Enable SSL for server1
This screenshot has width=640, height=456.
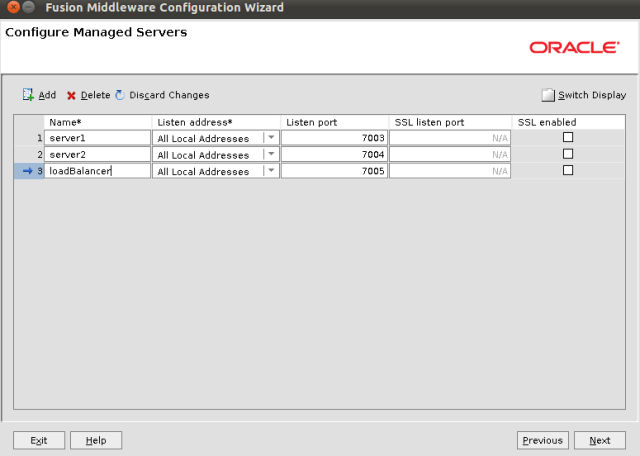point(568,137)
